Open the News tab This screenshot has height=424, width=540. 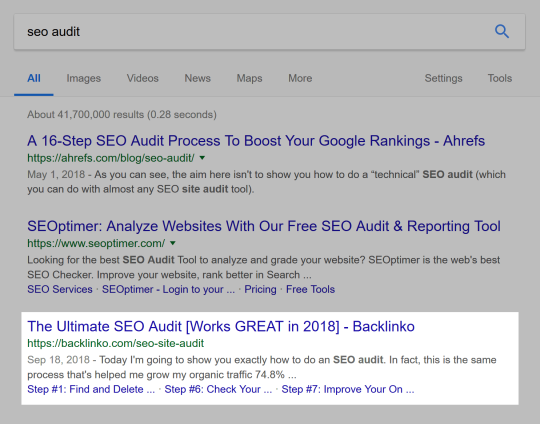click(197, 78)
